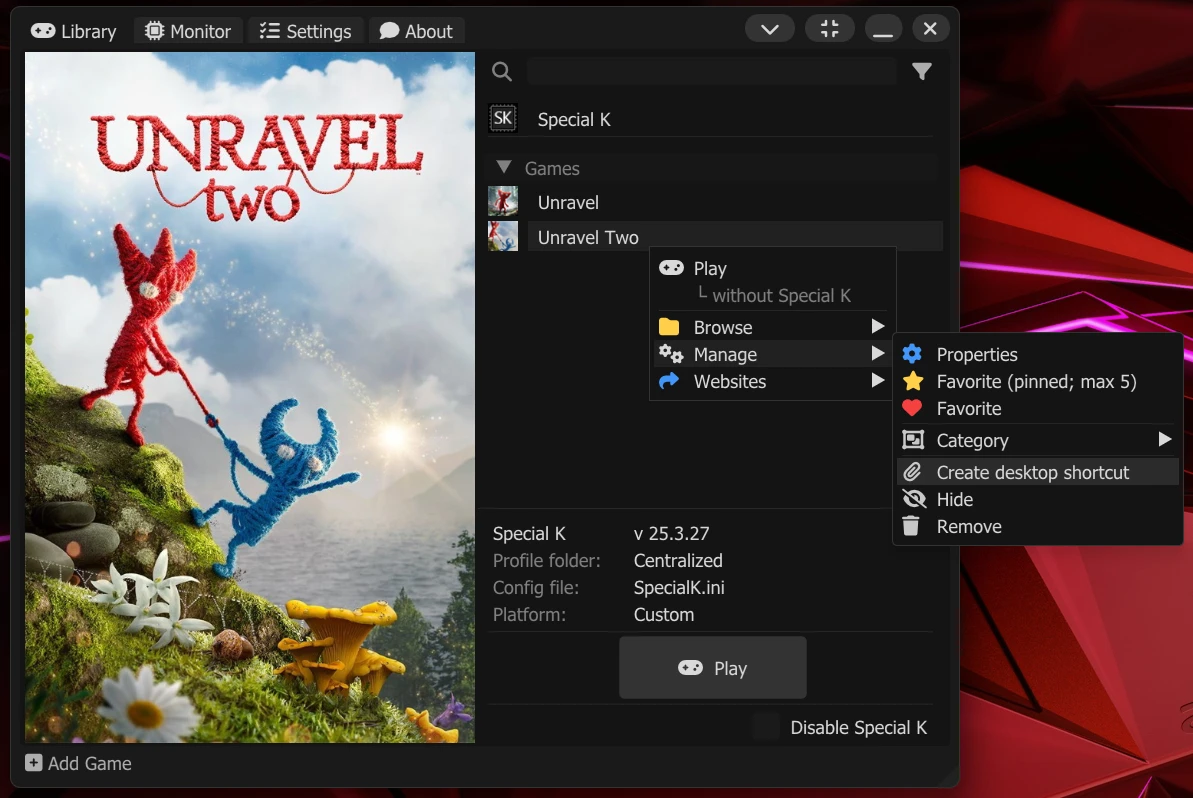
Task: Click the paperclip shortcut icon
Action: (912, 472)
